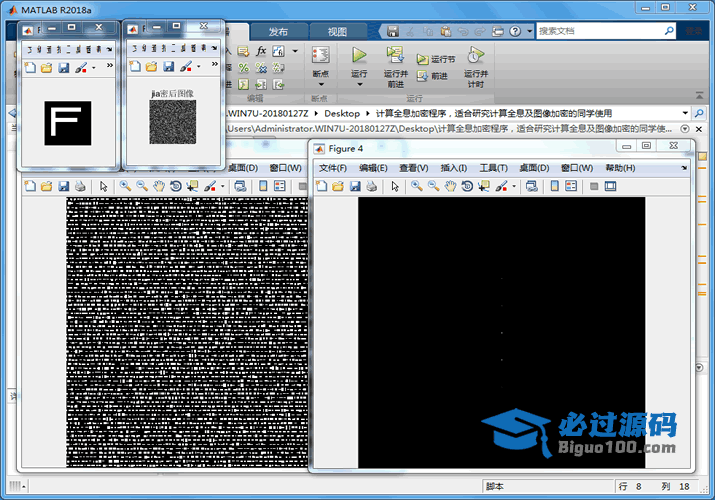The height and width of the screenshot is (500, 715).
Task: Expand toolbar overflow chevron in encrypted image figure
Action: point(213,66)
